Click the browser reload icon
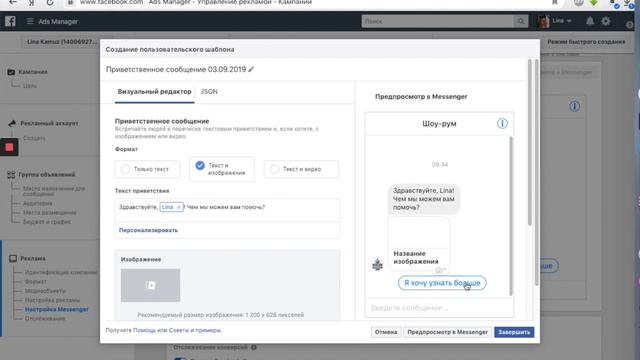 point(50,2)
